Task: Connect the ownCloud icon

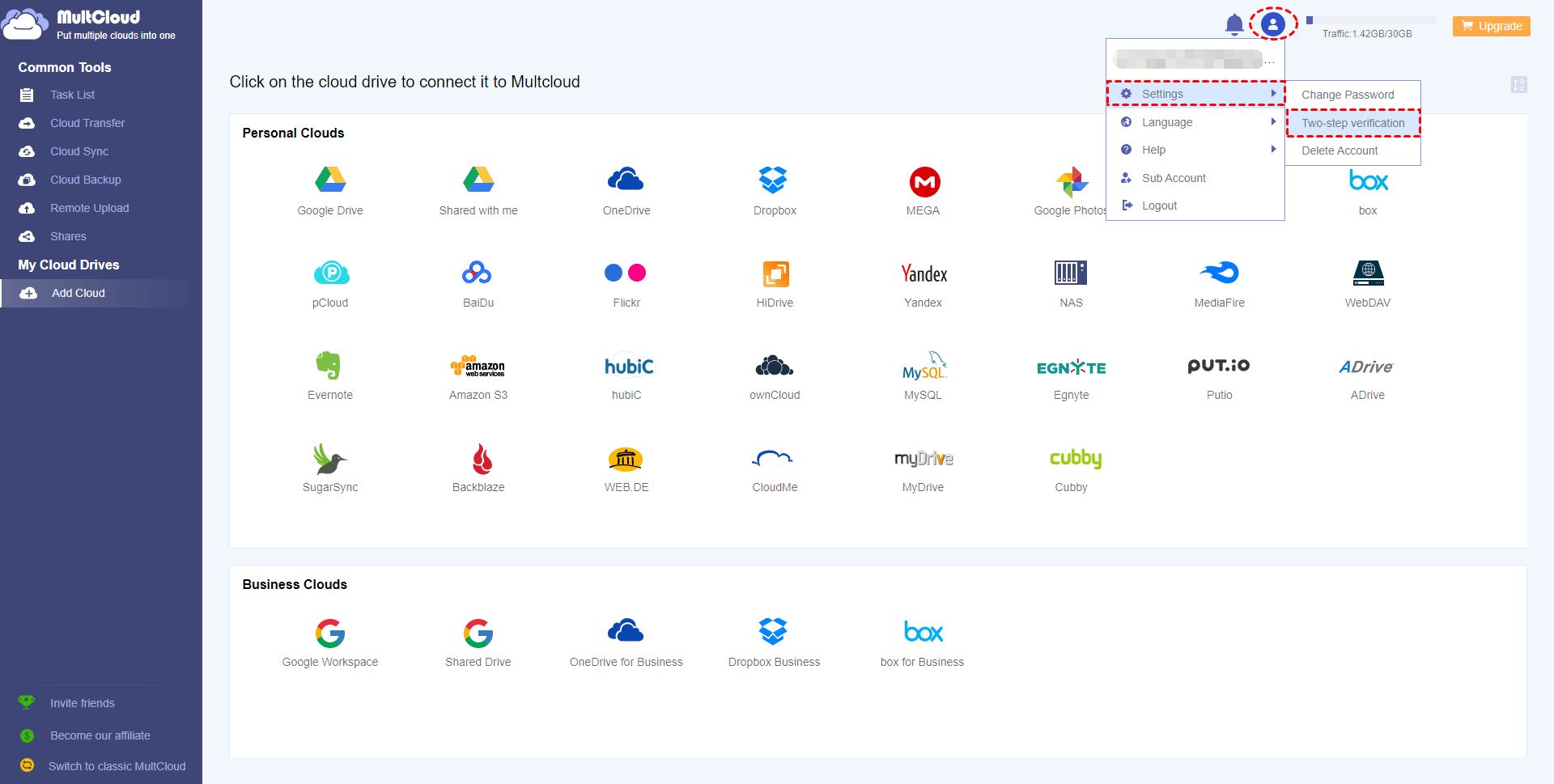Action: point(775,366)
